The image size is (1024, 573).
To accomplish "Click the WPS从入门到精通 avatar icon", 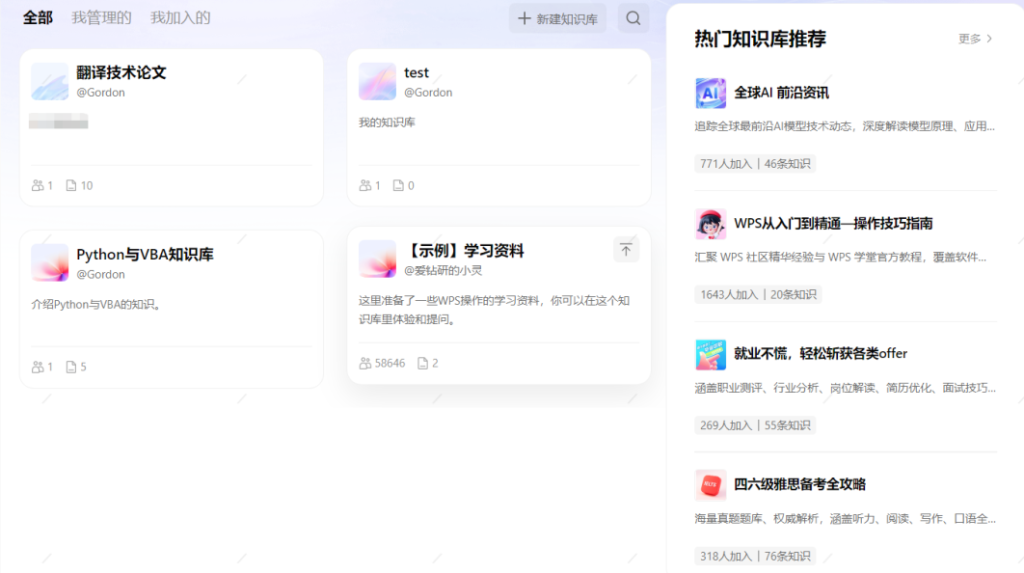I will tap(711, 223).
